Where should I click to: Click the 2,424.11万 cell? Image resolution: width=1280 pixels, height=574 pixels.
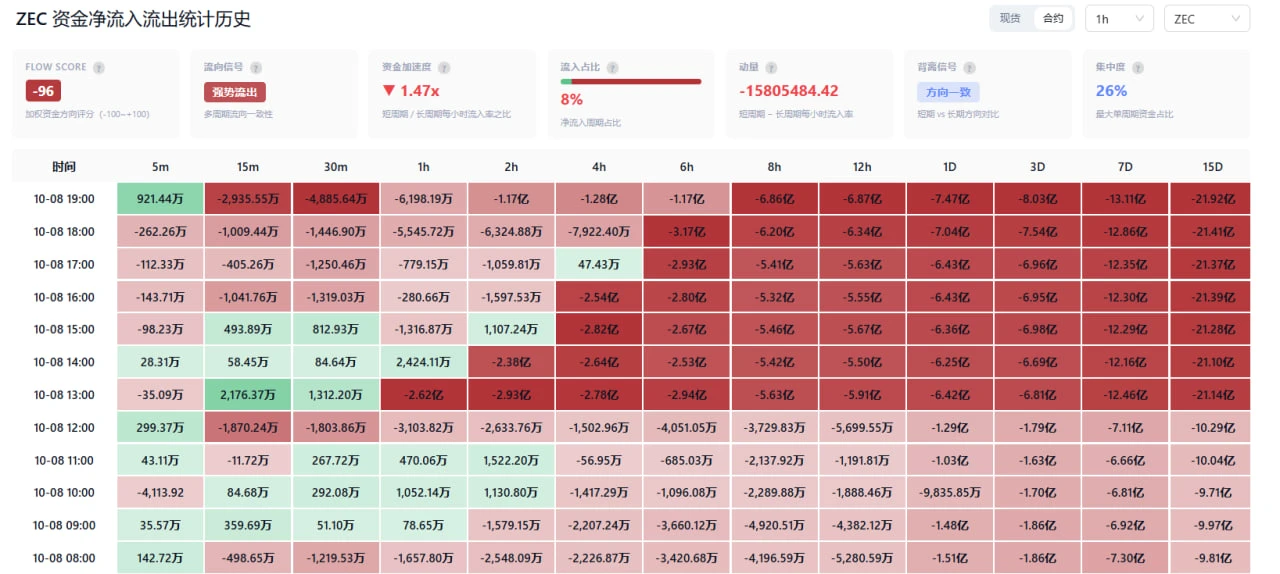424,362
